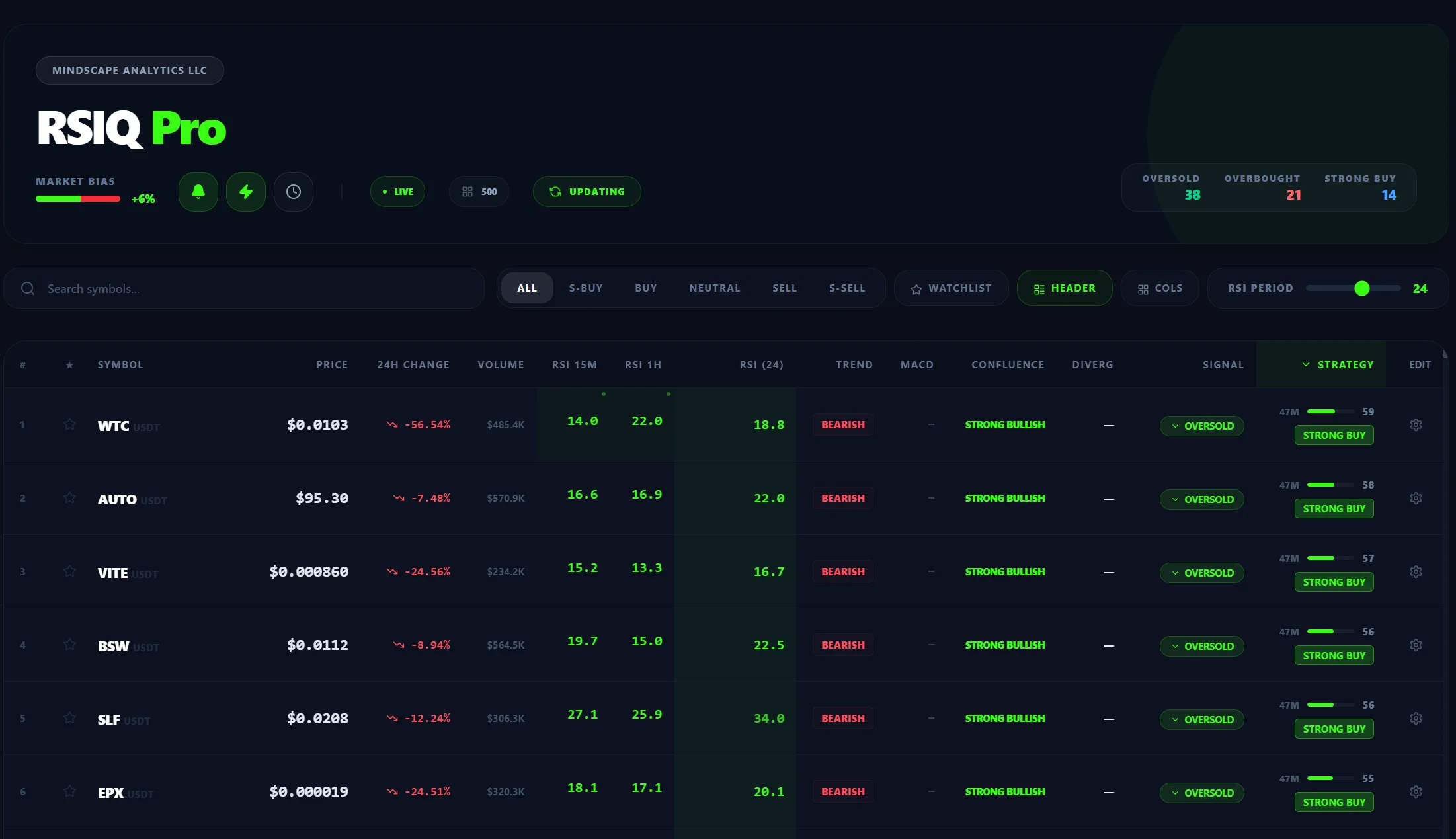Select the S-BUY filter tab
This screenshot has width=1456, height=839.
586,288
